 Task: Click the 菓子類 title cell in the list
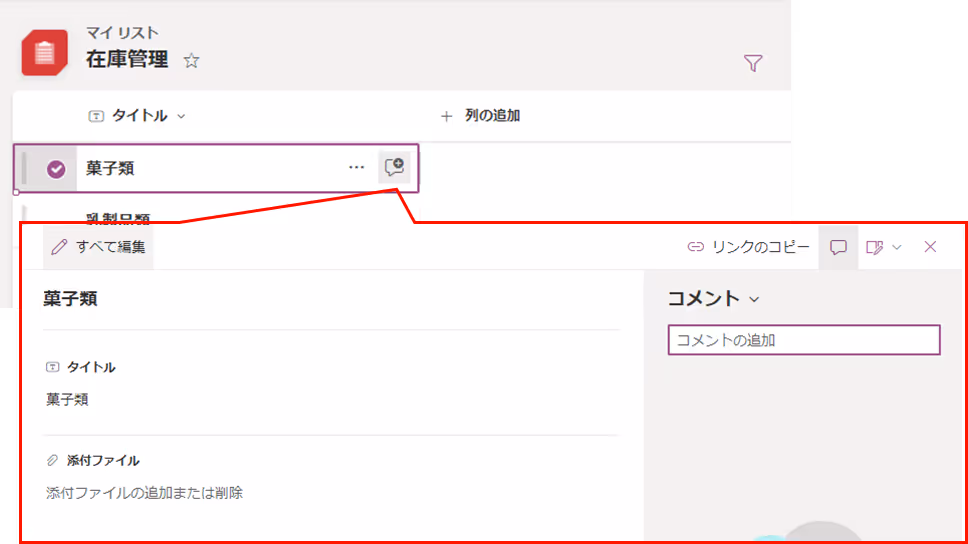(110, 168)
